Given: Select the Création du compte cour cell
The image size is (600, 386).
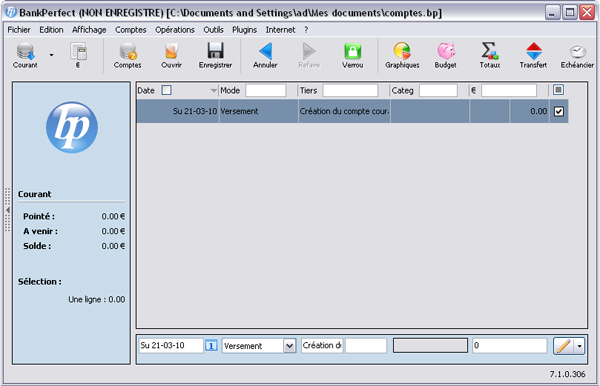Looking at the screenshot, I should click(344, 111).
